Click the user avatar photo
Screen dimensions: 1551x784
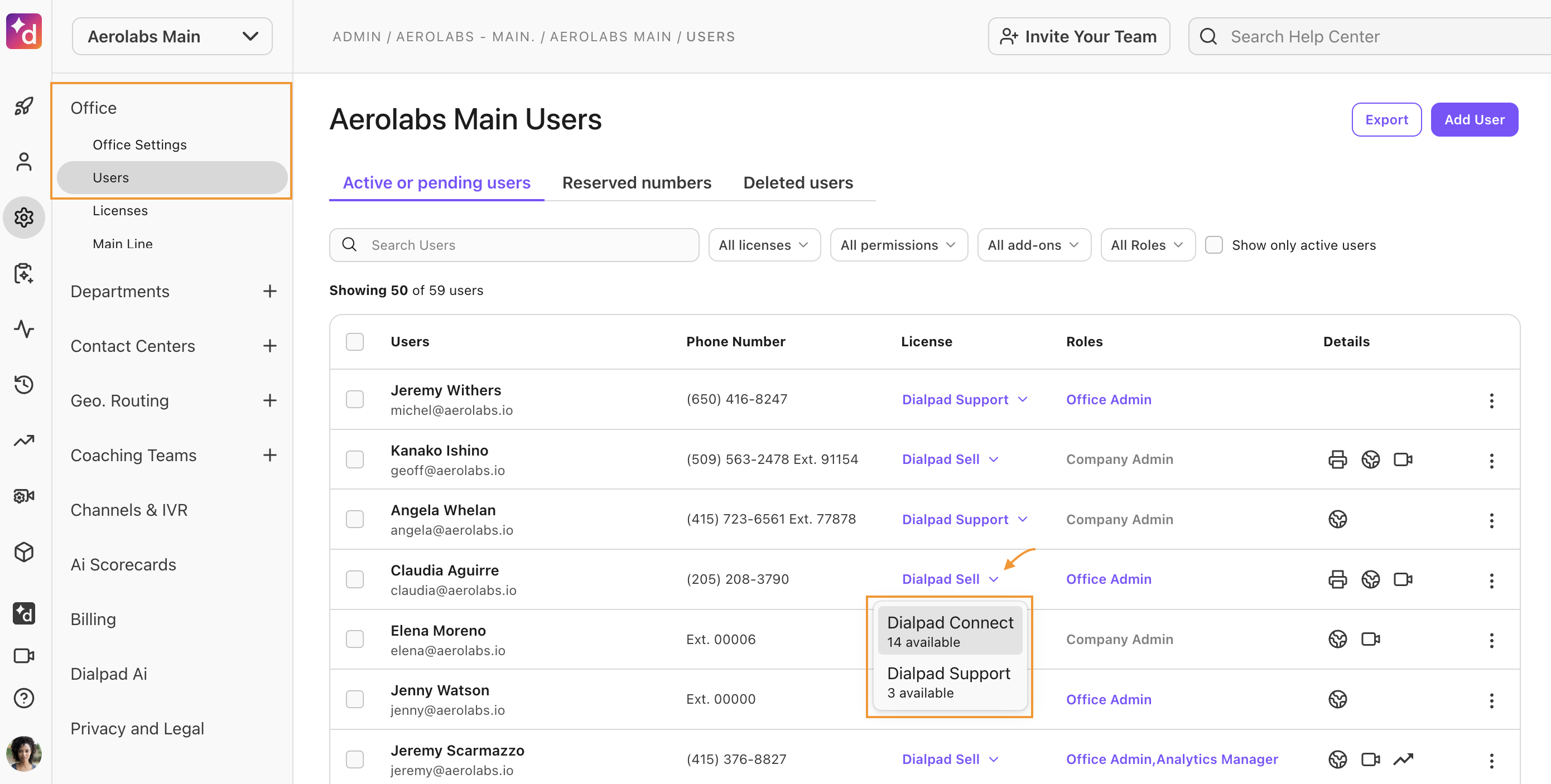tap(24, 753)
